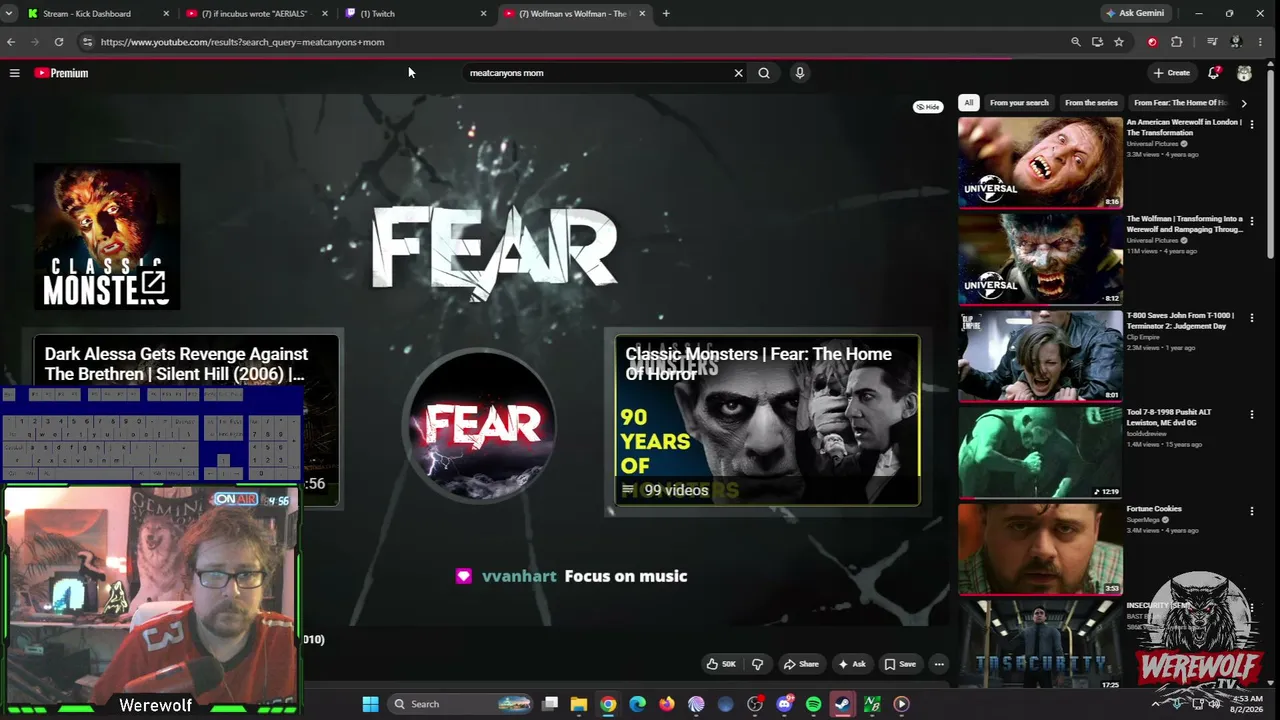
Task: Open the Spotify taskbar icon
Action: pos(814,704)
